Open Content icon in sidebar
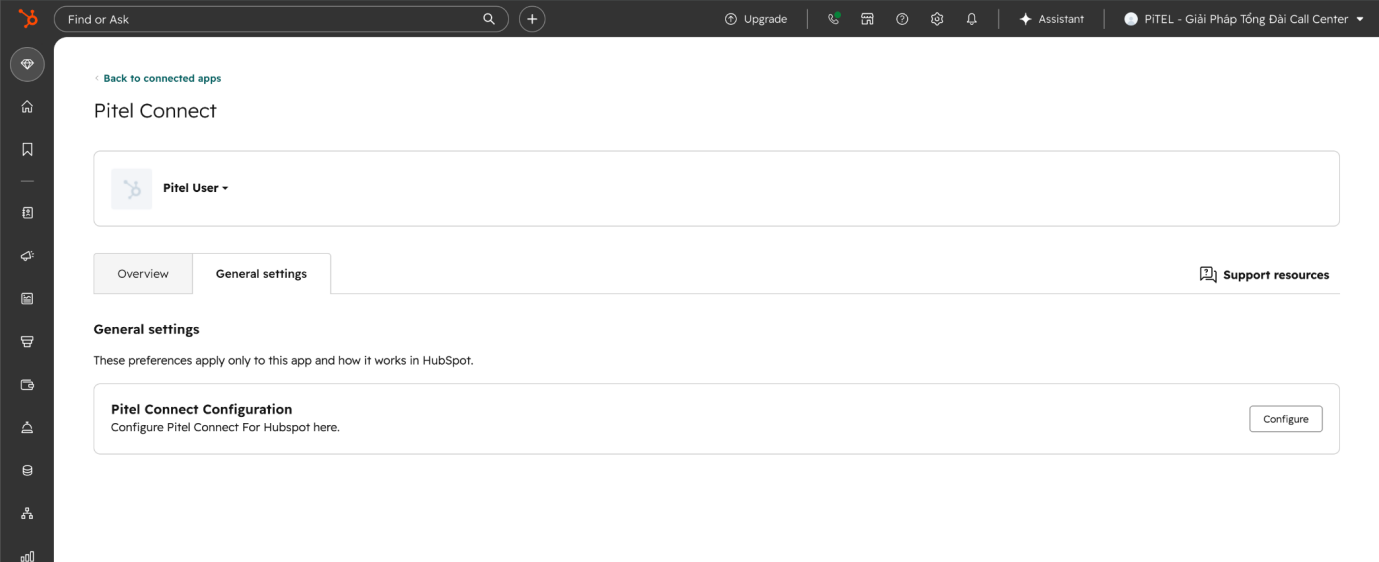 coord(27,298)
